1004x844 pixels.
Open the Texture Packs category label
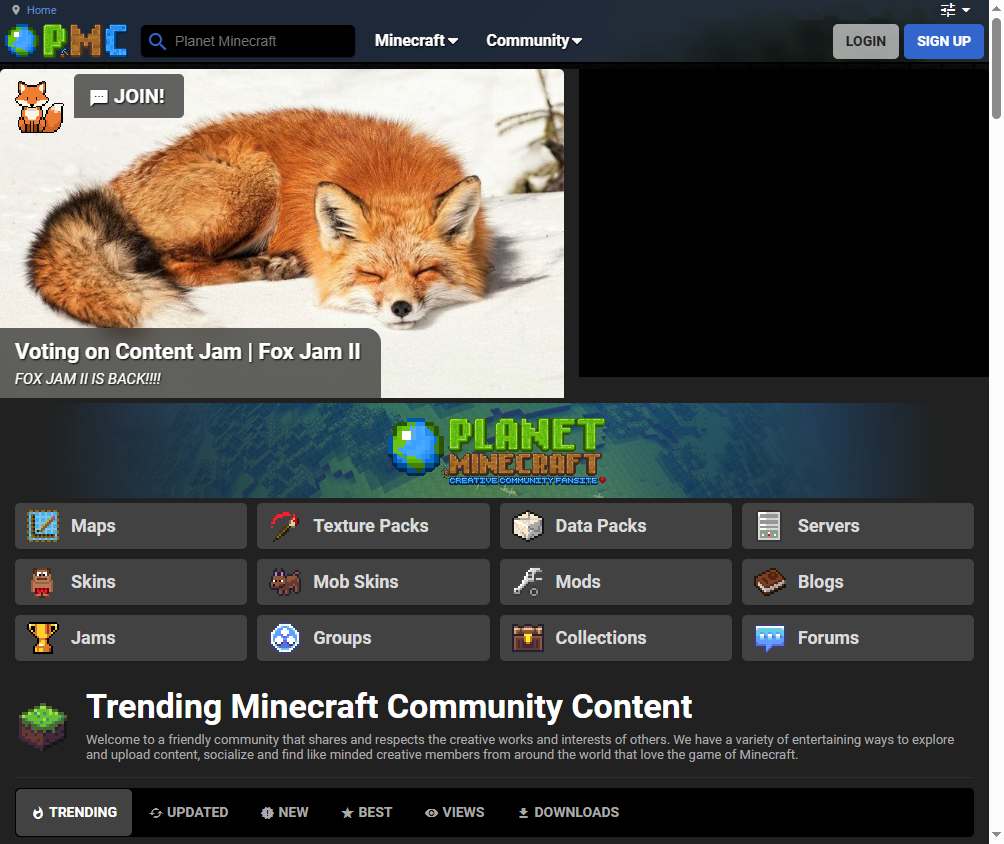pos(371,526)
